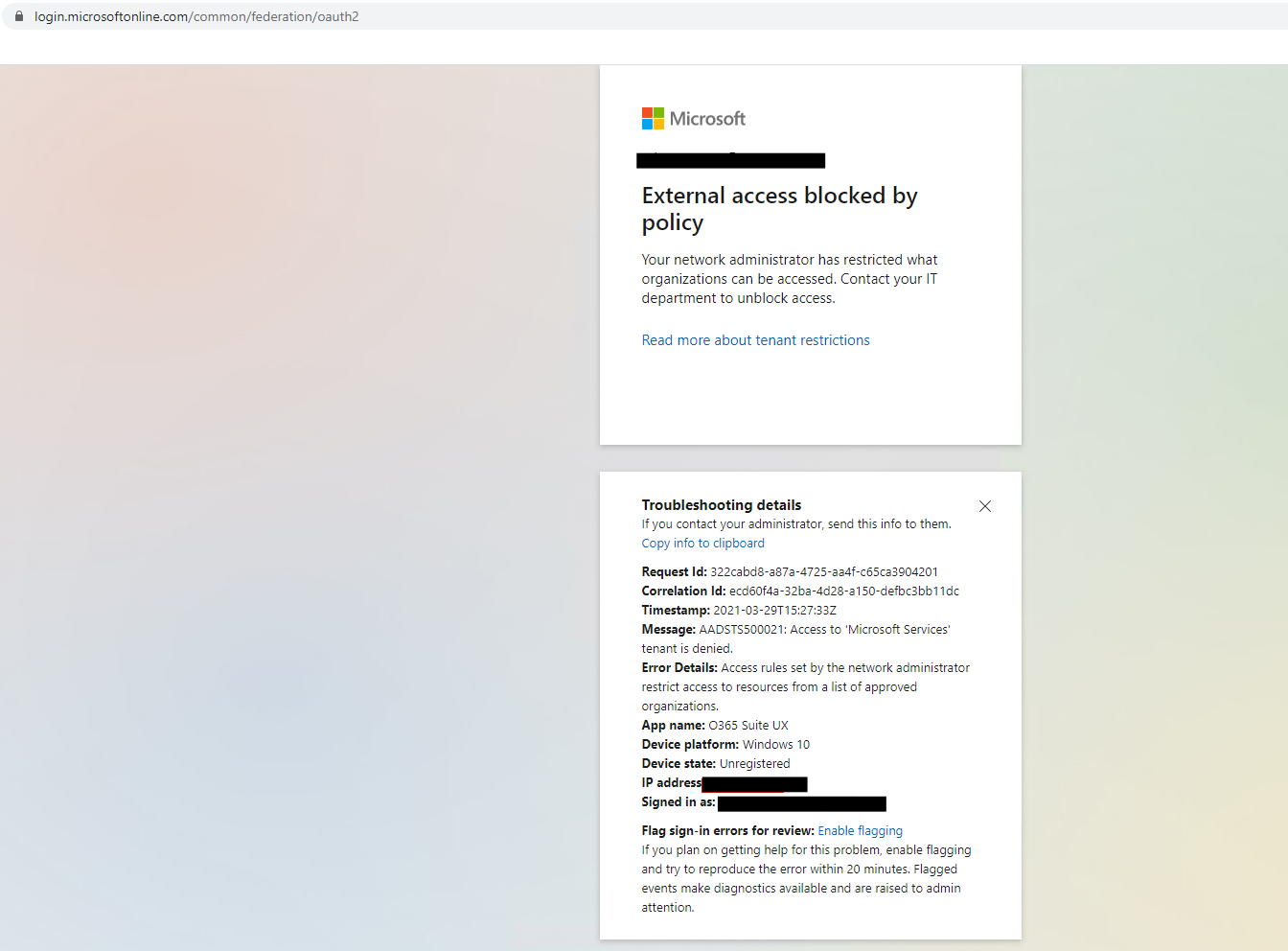Click the Device state 'Unregistered' text
This screenshot has width=1288, height=951.
[x=754, y=764]
